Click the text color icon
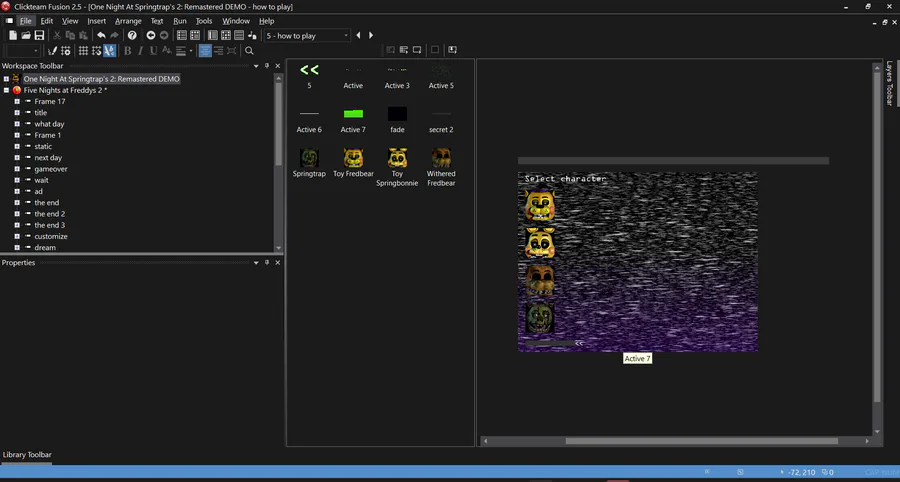900x482 pixels. pyautogui.click(x=166, y=50)
